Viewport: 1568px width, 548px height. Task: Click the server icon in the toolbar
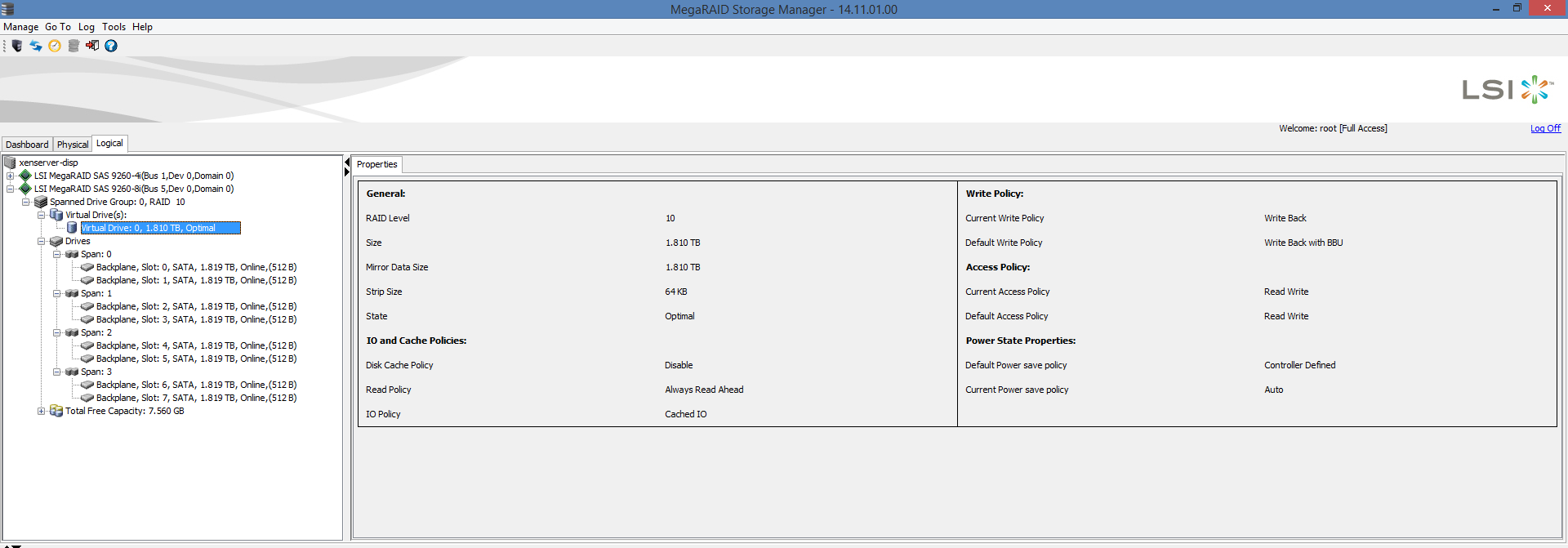click(17, 46)
